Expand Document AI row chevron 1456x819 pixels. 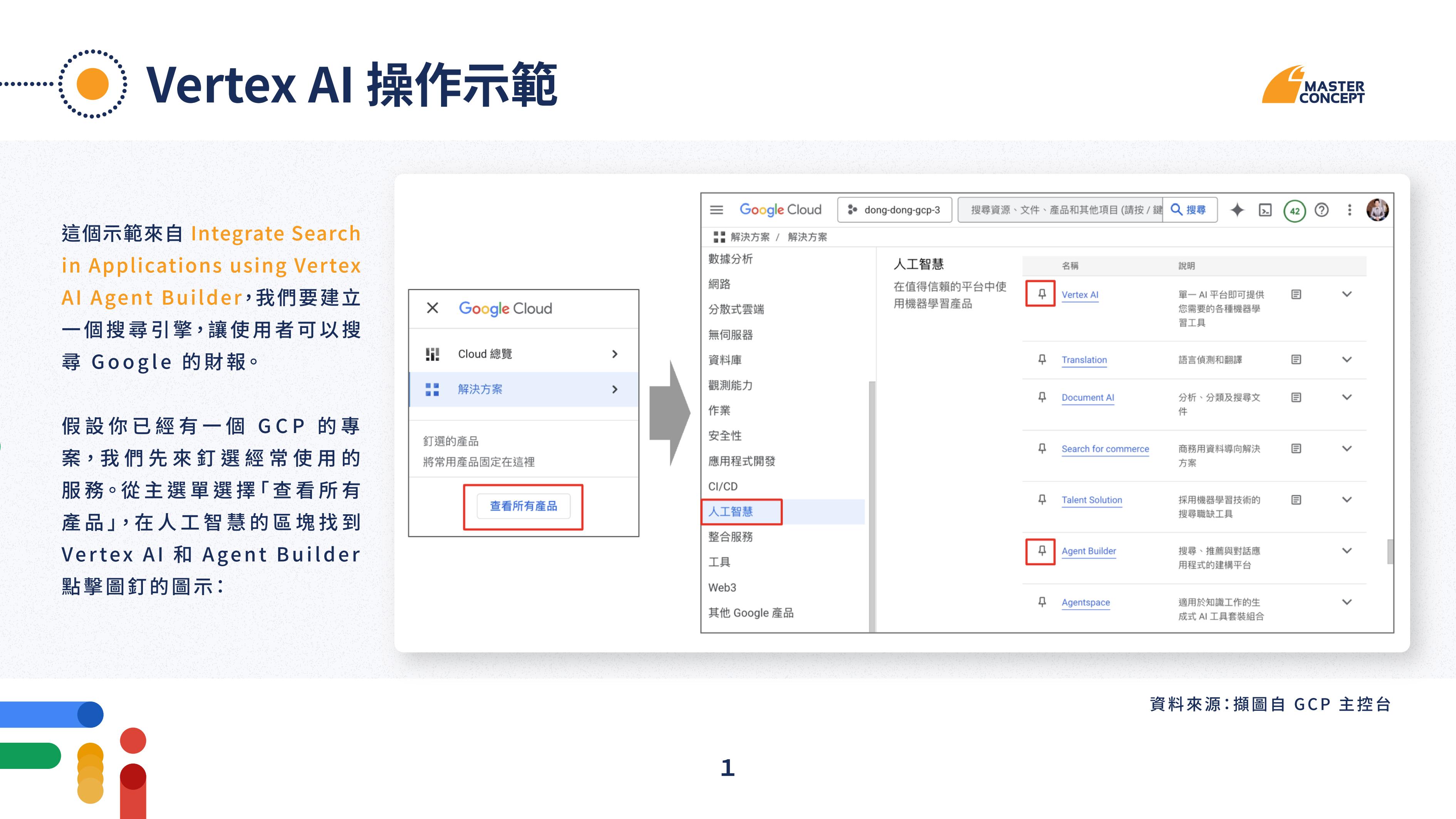1347,397
